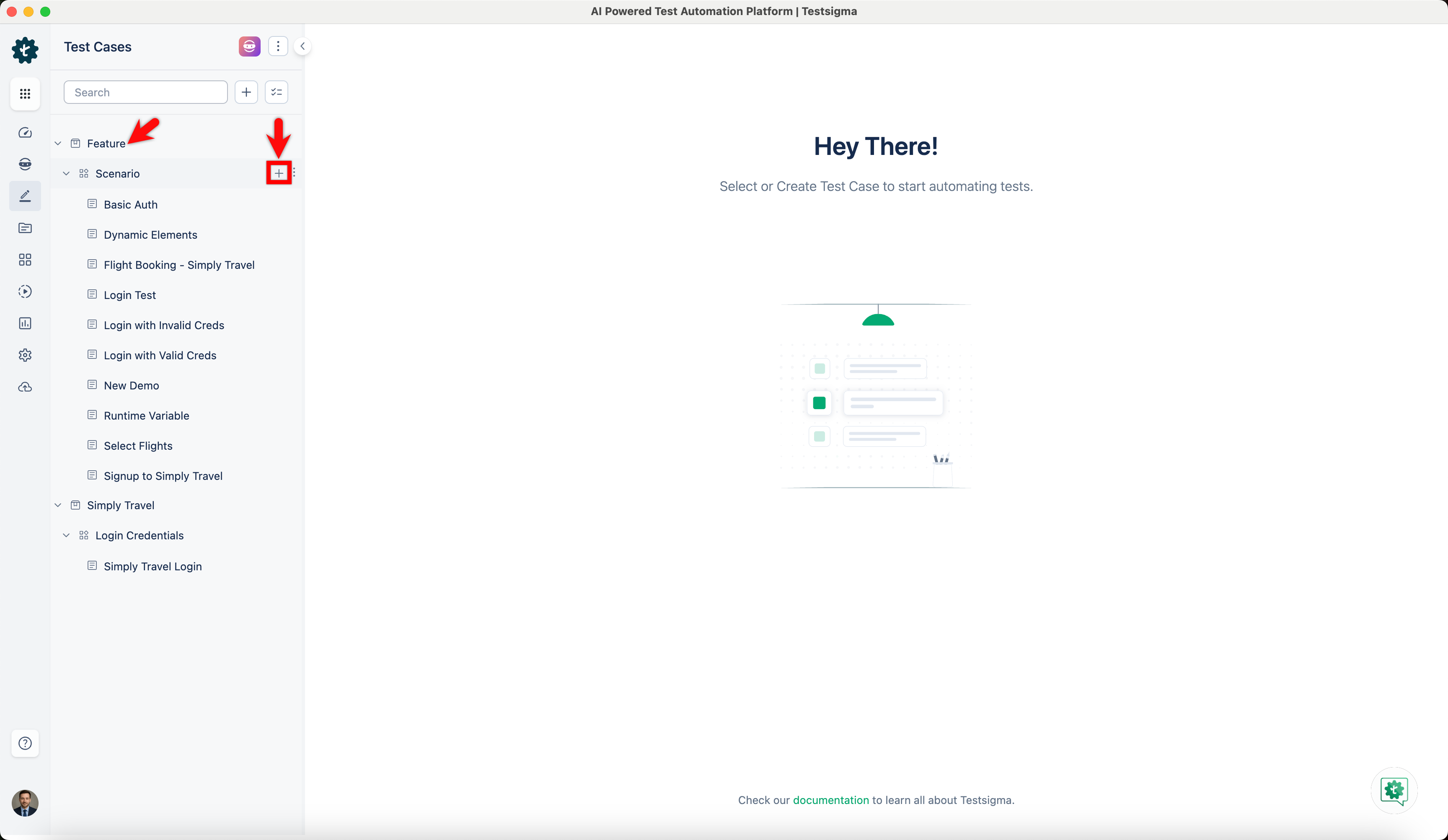This screenshot has height=840, width=1448.
Task: Open Settings via the gear icon
Action: [25, 355]
